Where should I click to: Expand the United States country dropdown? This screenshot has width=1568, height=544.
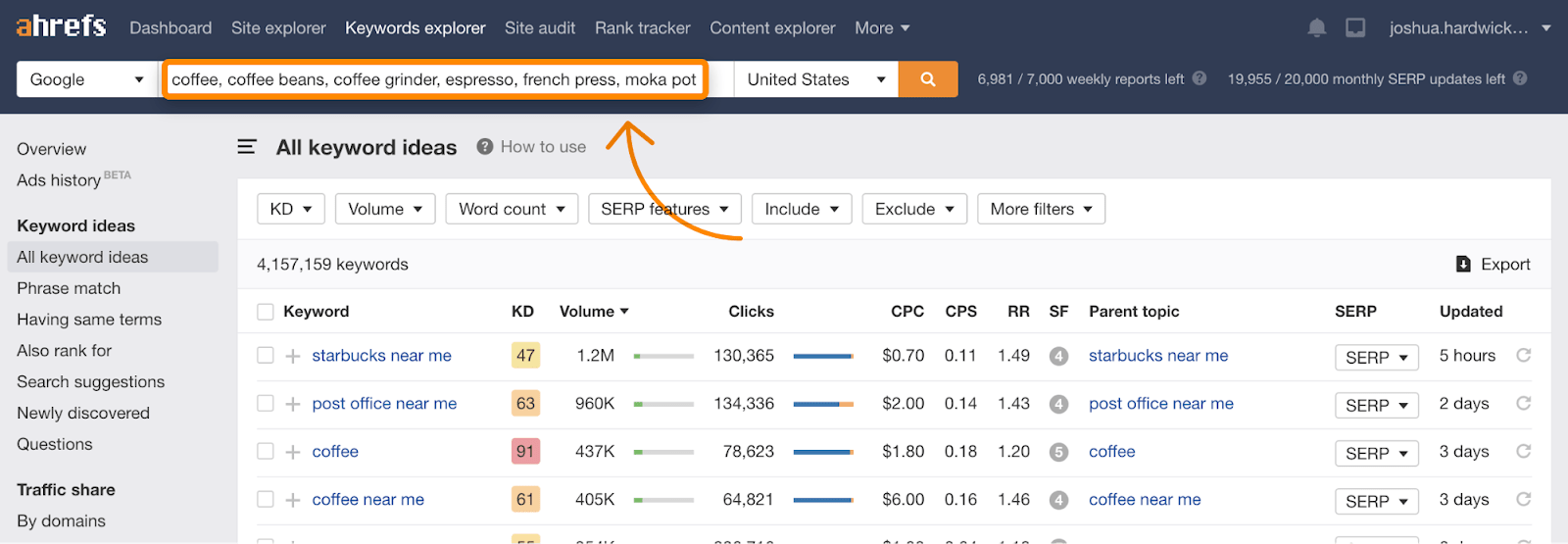click(815, 79)
